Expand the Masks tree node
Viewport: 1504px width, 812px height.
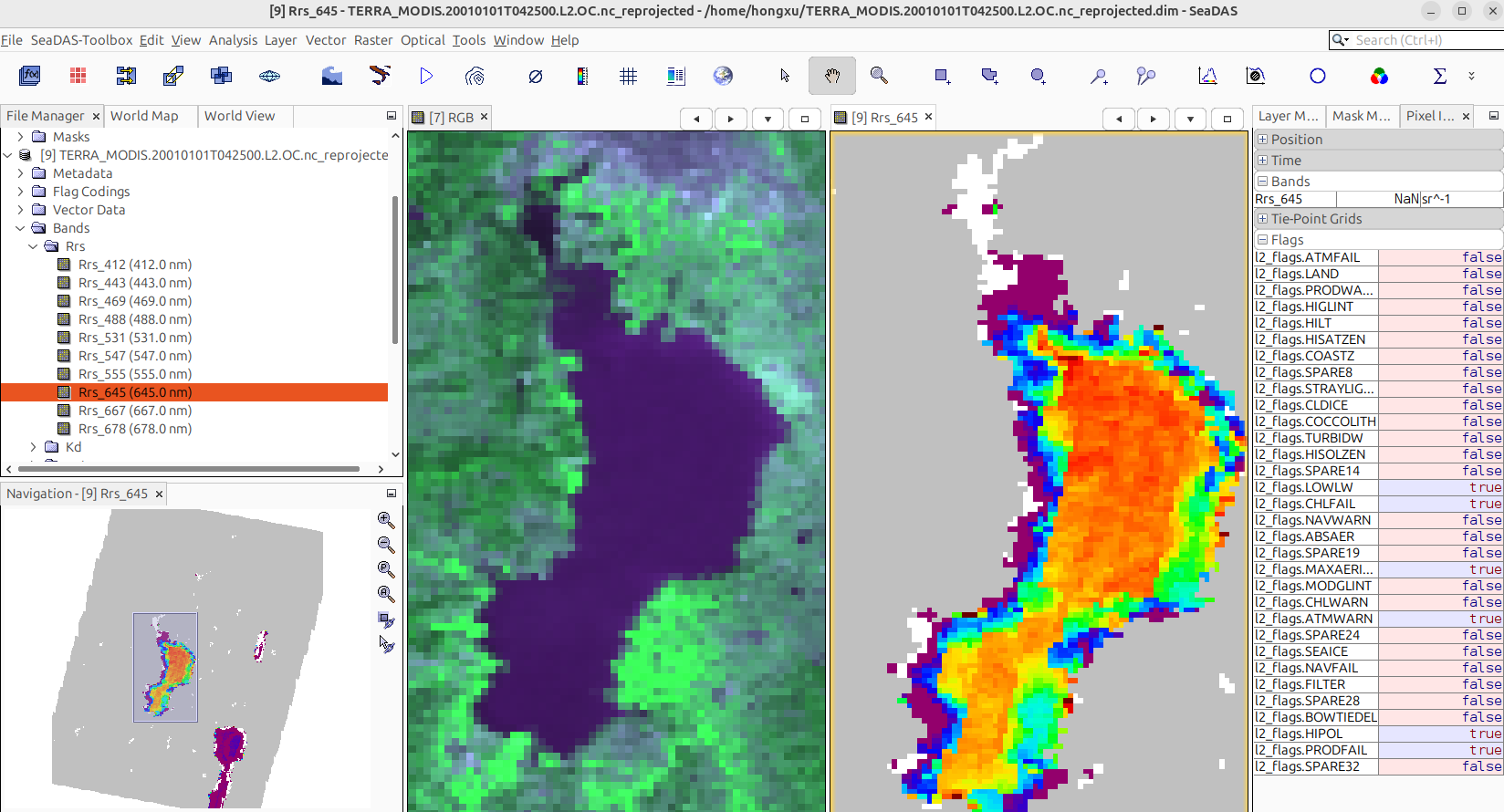coord(20,137)
